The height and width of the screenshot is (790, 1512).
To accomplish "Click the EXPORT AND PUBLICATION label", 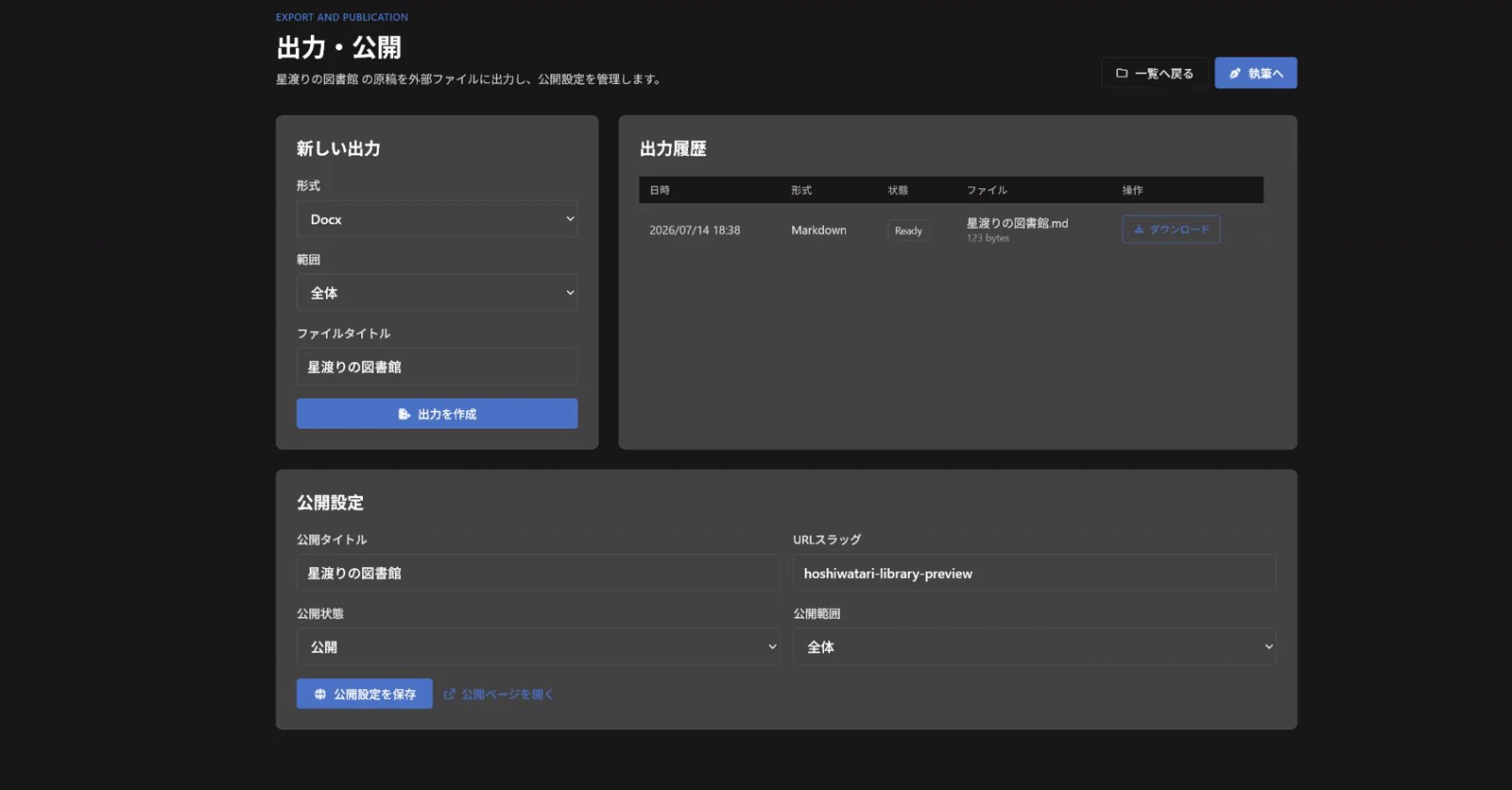I will 342,17.
